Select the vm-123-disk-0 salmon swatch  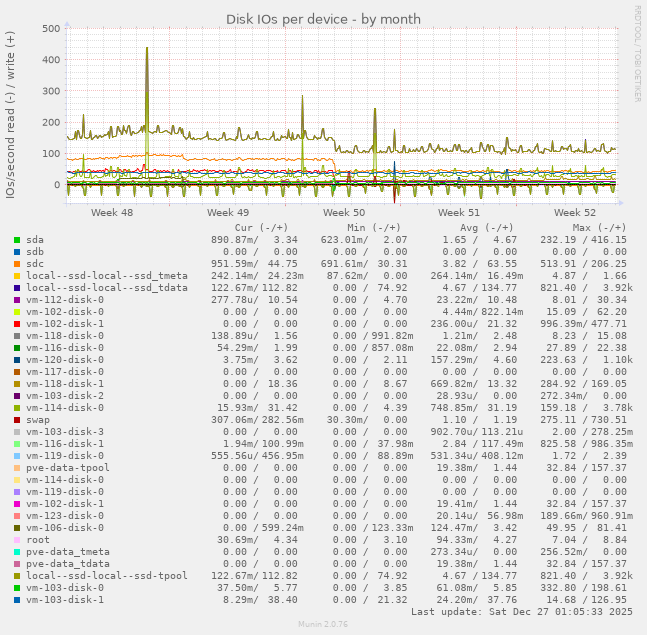[17, 516]
